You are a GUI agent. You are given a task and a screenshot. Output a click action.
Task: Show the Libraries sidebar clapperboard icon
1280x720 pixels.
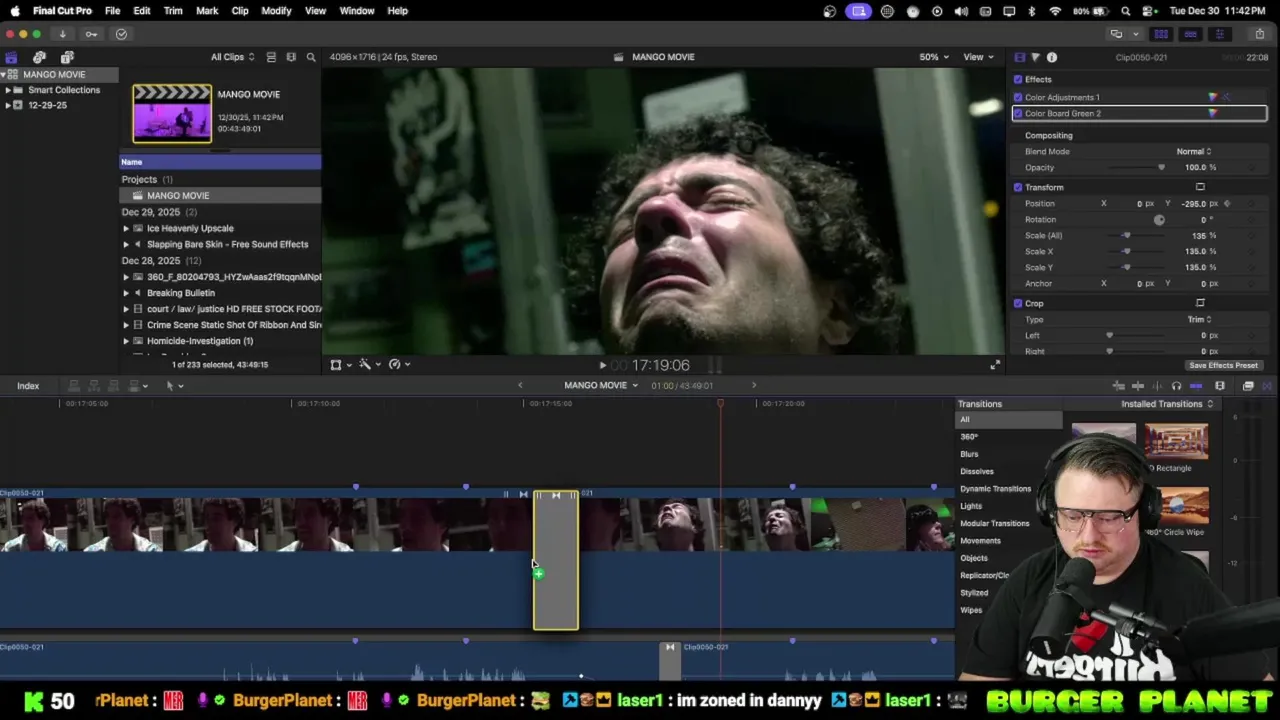tap(11, 57)
